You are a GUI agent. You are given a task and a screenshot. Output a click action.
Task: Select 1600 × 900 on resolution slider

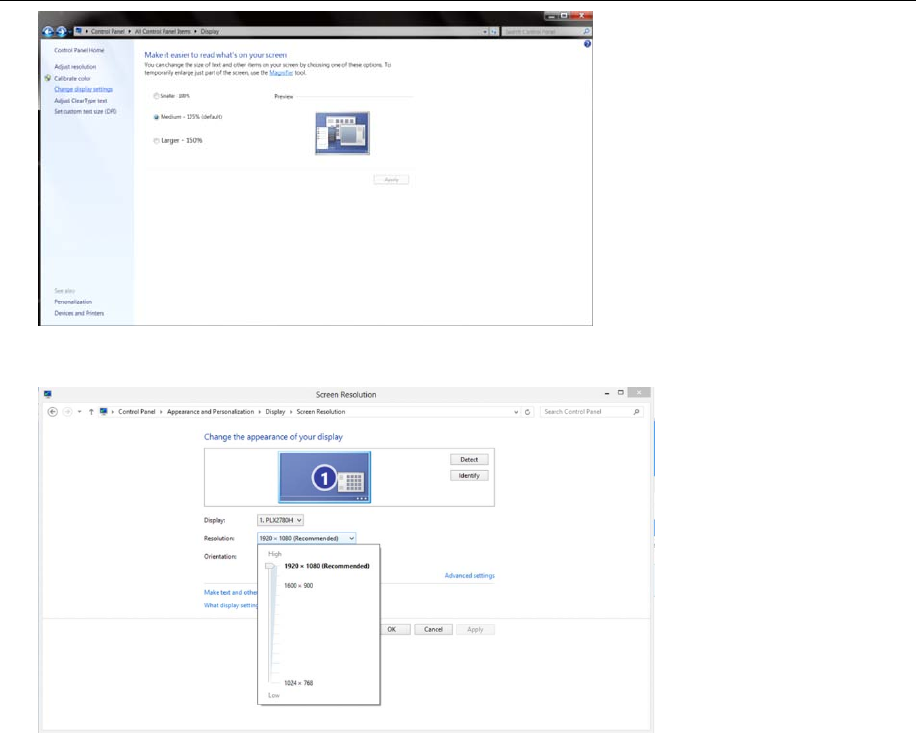click(299, 585)
